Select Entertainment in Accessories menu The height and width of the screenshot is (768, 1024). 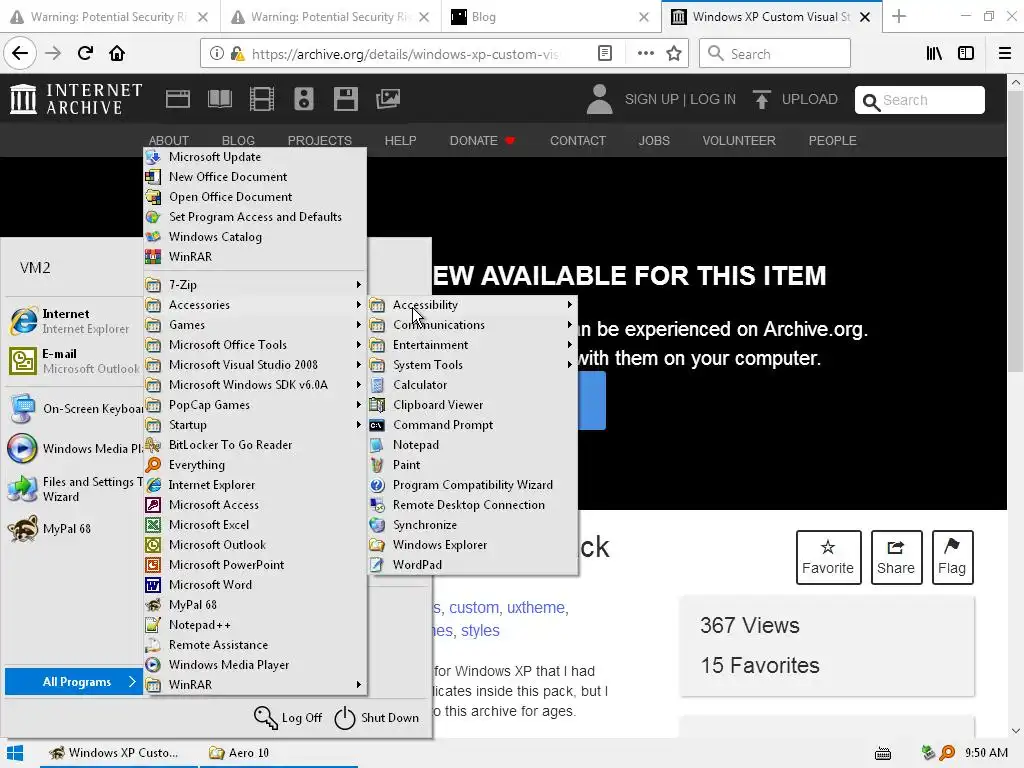tap(473, 345)
